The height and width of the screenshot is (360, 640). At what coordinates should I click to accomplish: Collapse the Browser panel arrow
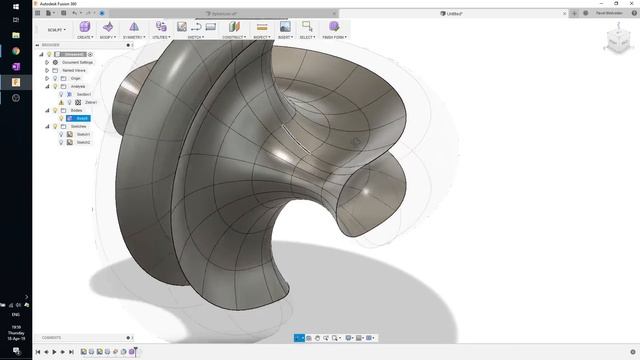[x=37, y=45]
